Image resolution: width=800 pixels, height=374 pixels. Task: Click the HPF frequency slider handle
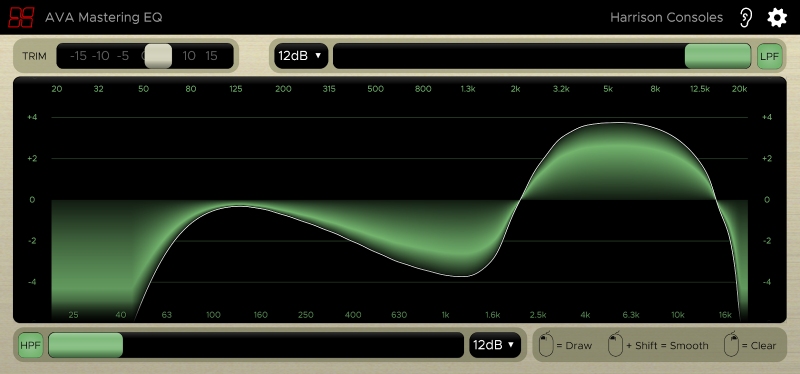pyautogui.click(x=86, y=345)
